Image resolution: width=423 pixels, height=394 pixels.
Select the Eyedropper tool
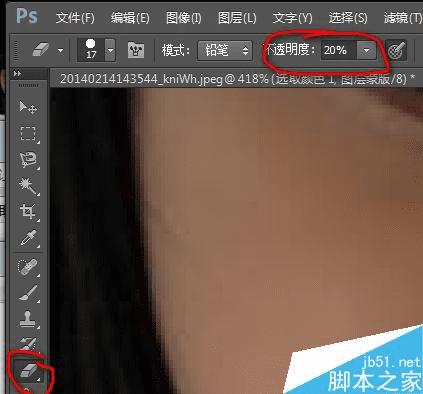(x=28, y=238)
